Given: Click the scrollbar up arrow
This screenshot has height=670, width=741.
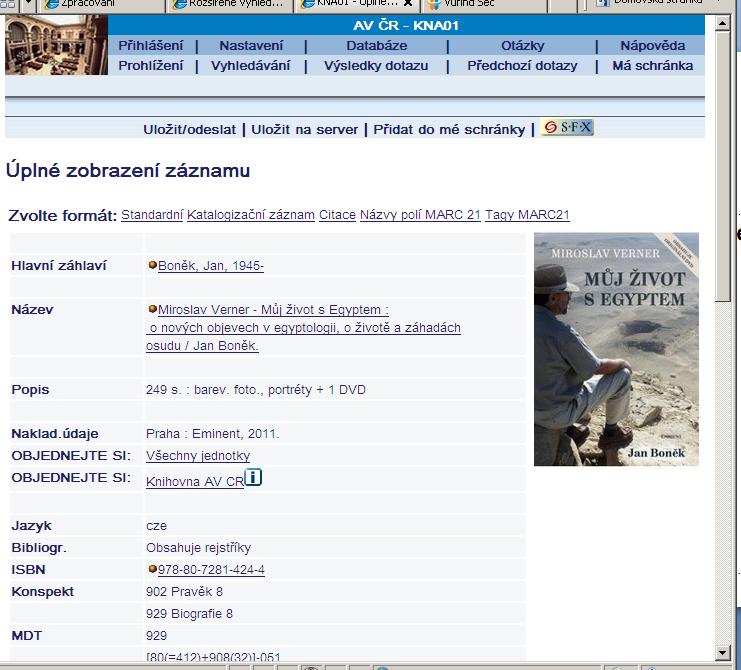Looking at the screenshot, I should point(723,23).
